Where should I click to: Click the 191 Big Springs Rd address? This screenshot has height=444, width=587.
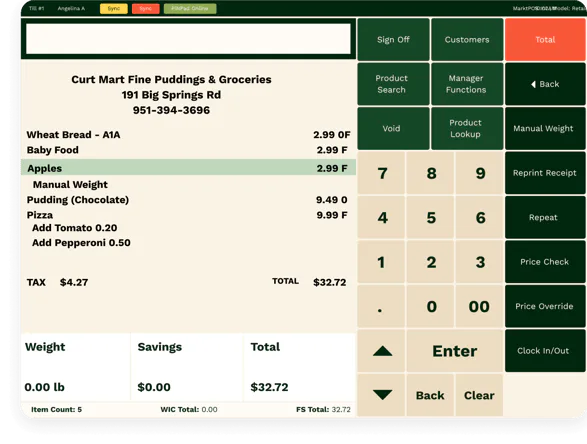click(x=171, y=95)
